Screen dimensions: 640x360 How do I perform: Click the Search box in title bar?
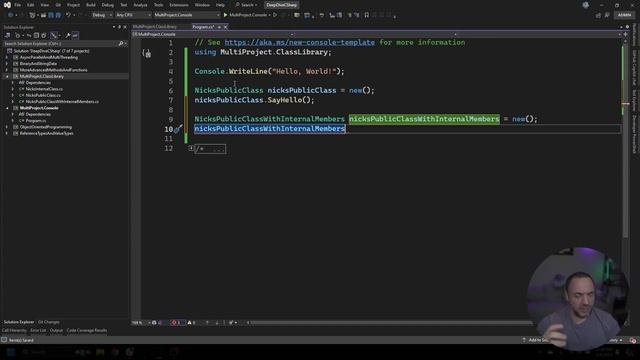tap(246, 5)
